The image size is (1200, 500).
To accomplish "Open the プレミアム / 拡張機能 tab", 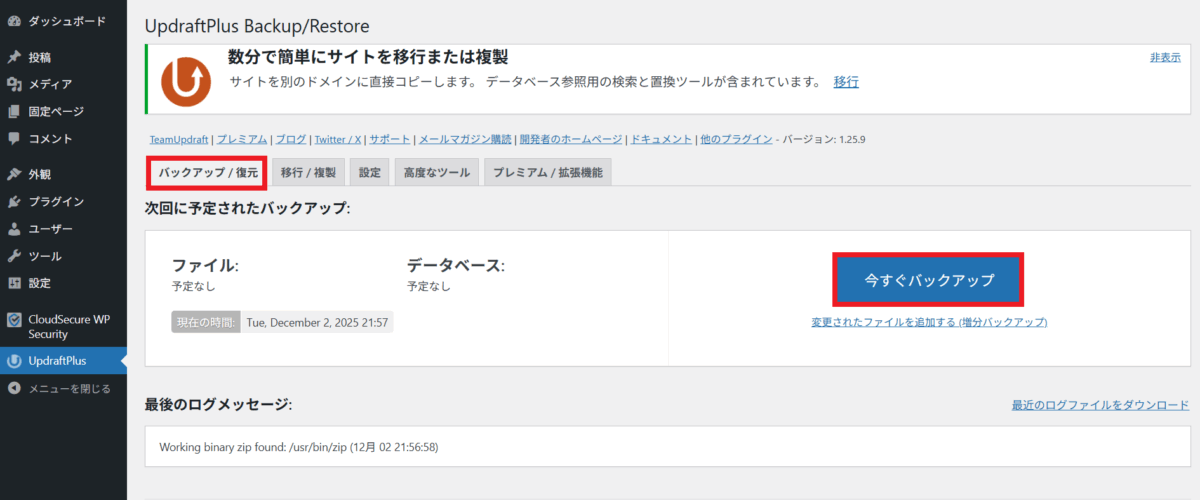I will coord(547,172).
